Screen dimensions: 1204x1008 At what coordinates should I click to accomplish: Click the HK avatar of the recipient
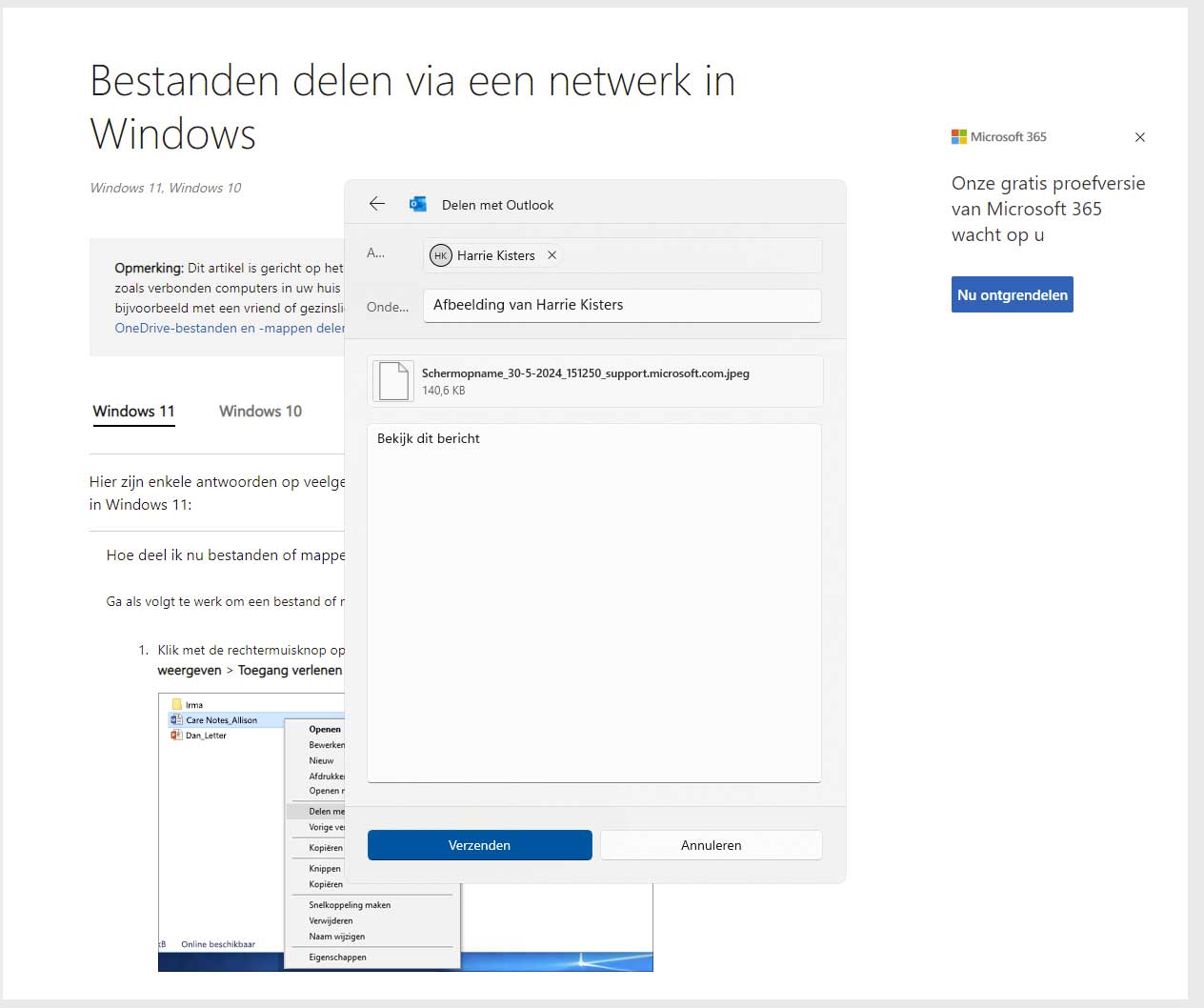[440, 255]
